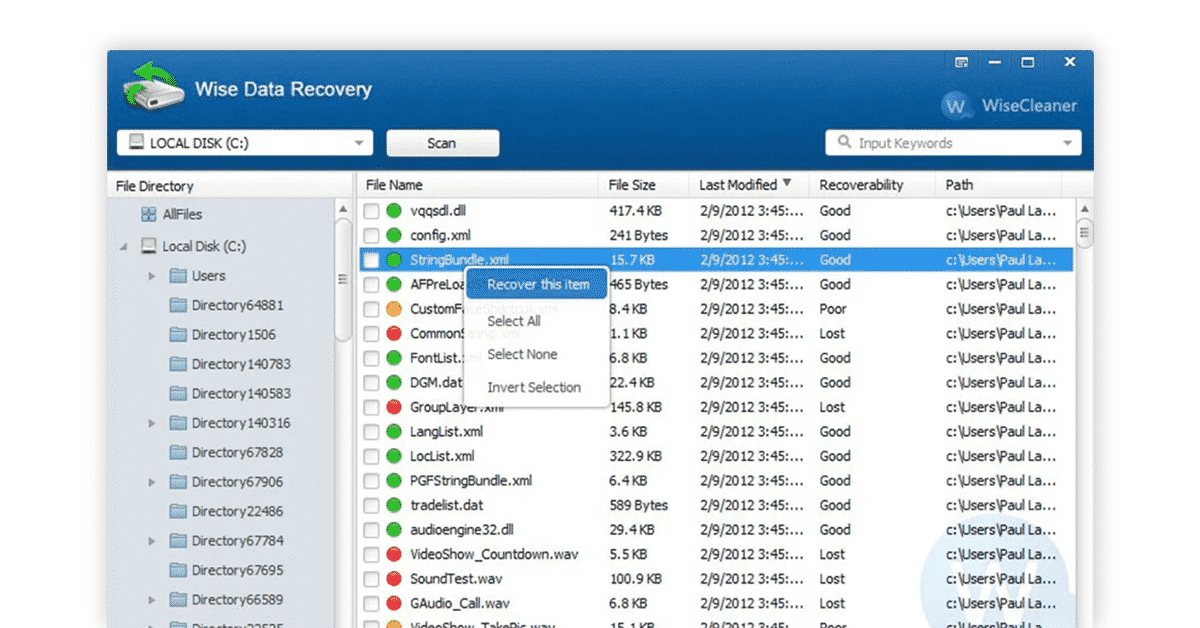
Task: Tick the checkbox beside LangList.xml
Action: point(371,432)
